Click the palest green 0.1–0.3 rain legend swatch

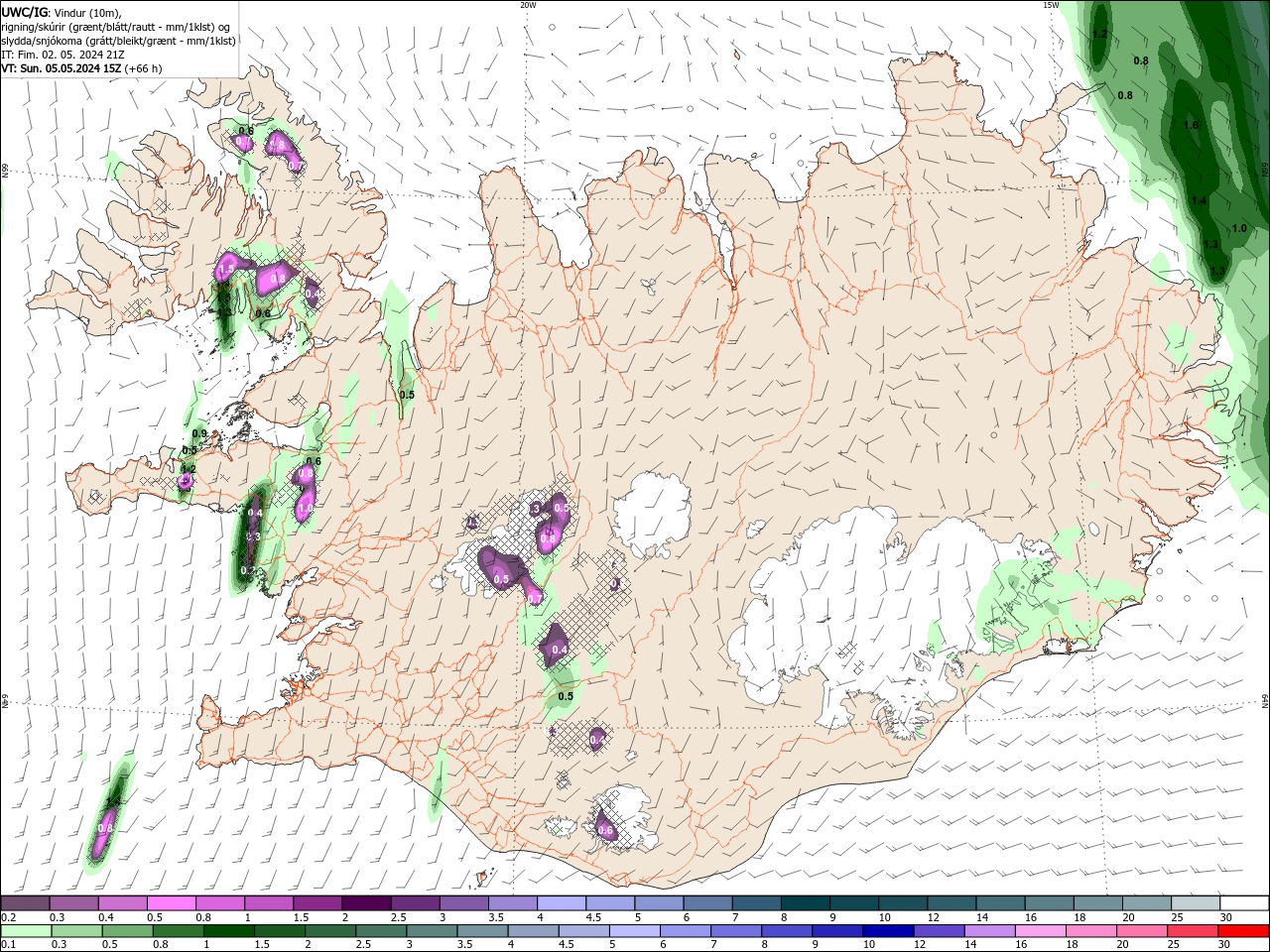(26, 931)
